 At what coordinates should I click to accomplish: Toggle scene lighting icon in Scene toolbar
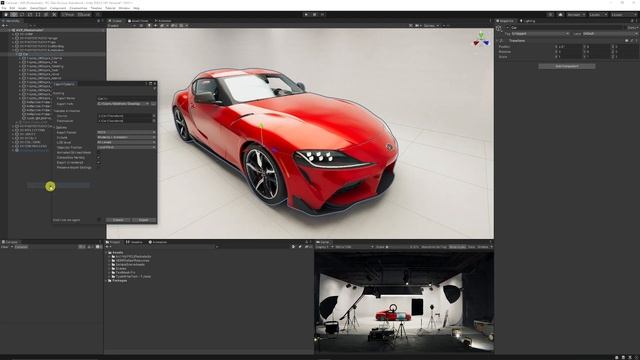(x=149, y=25)
